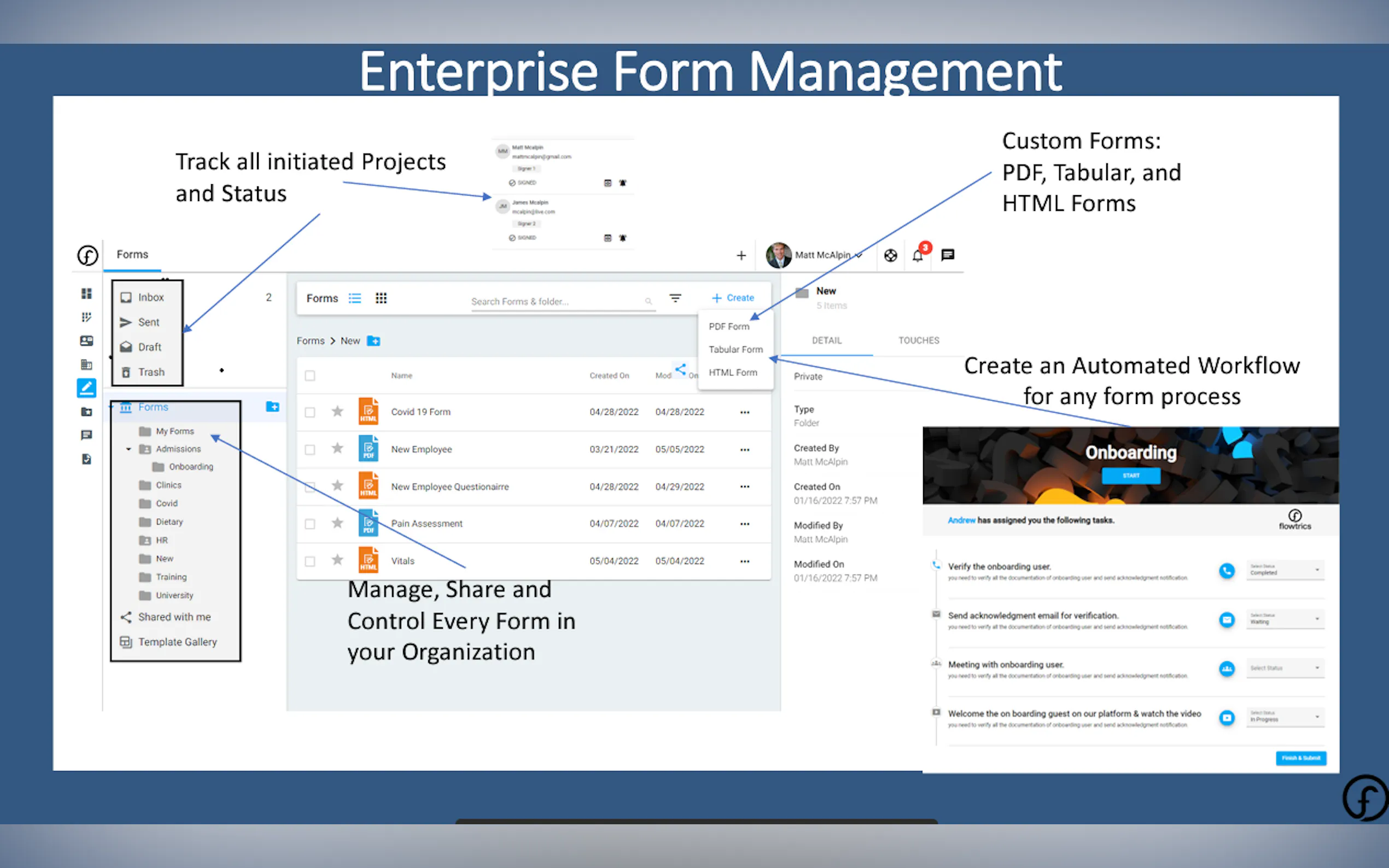1389x868 pixels.
Task: Switch Forms to grid view
Action: 381,298
